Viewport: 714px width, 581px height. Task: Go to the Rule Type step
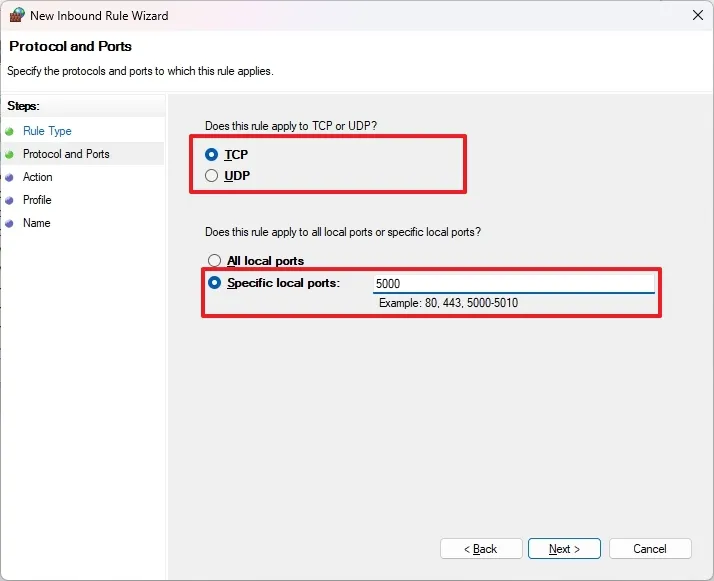(47, 131)
